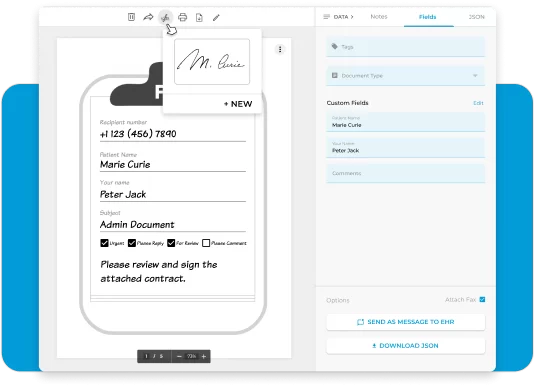Check the Please Comment checkbox
534x388 pixels.
206,243
